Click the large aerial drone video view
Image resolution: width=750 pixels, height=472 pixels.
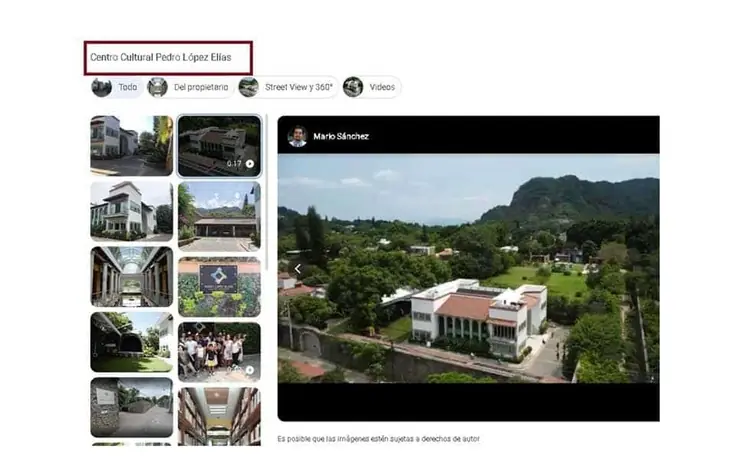pyautogui.click(x=468, y=268)
